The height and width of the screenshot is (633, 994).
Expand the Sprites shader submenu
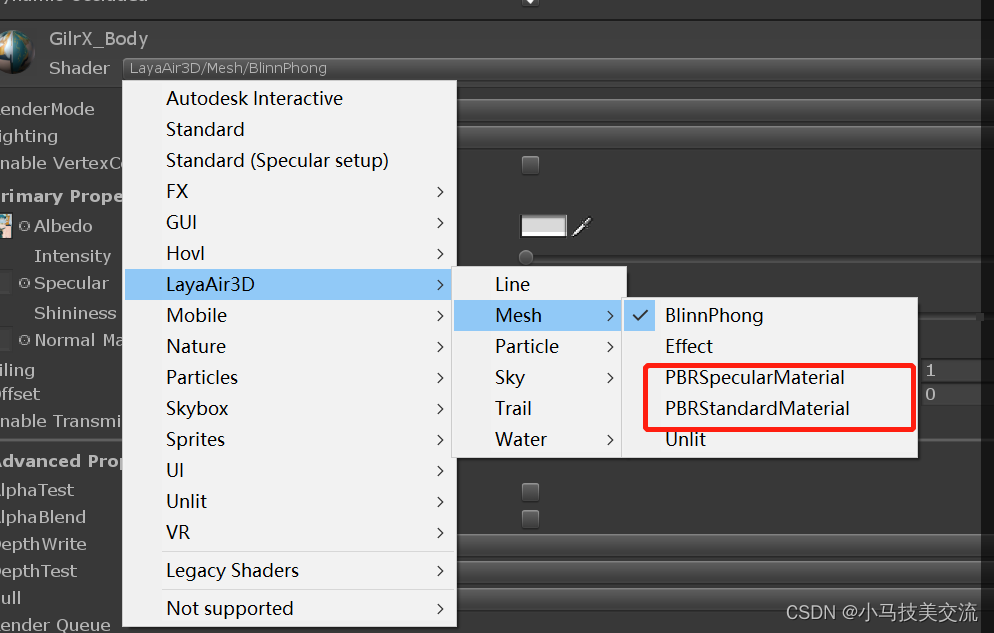[290, 440]
